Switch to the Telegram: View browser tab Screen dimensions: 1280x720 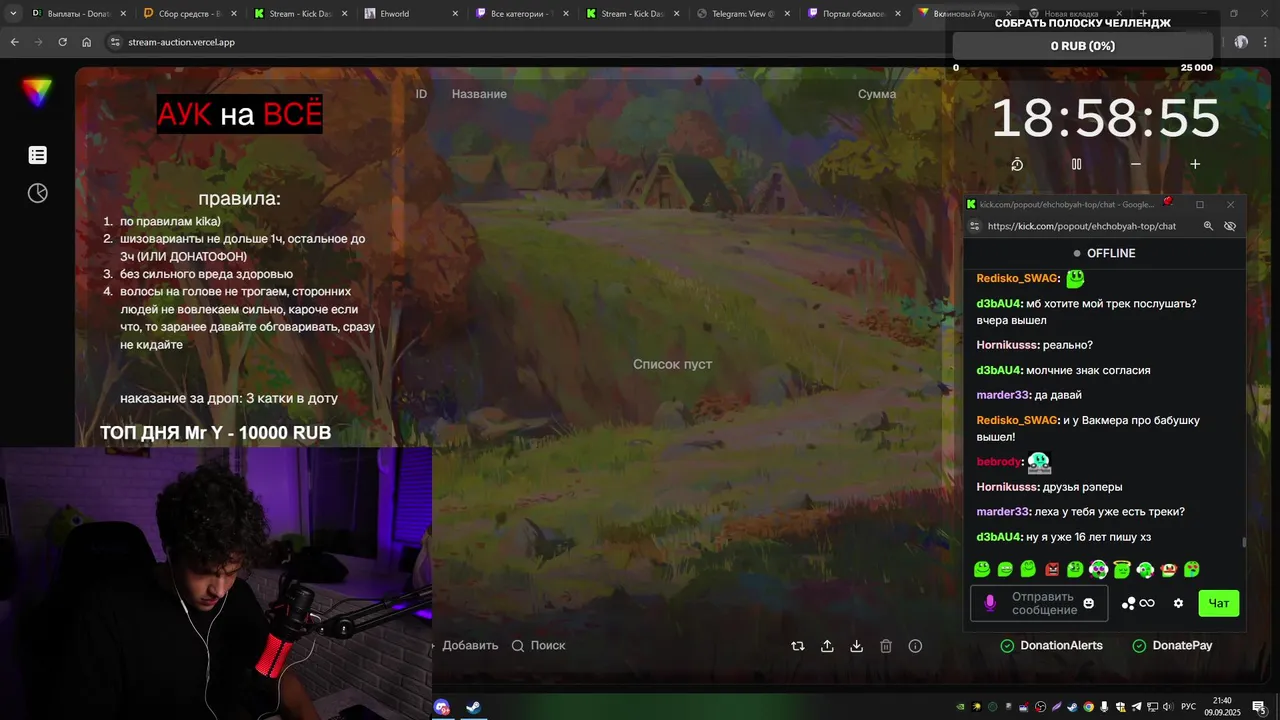742,14
